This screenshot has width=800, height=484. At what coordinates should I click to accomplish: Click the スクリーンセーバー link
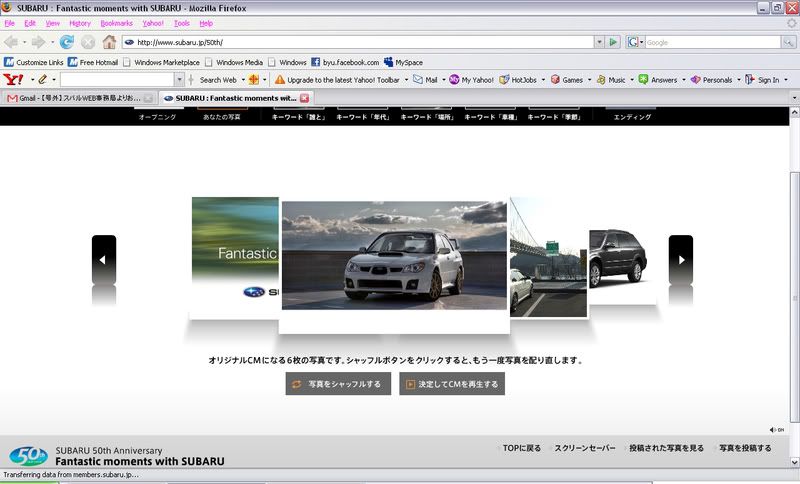click(x=585, y=448)
